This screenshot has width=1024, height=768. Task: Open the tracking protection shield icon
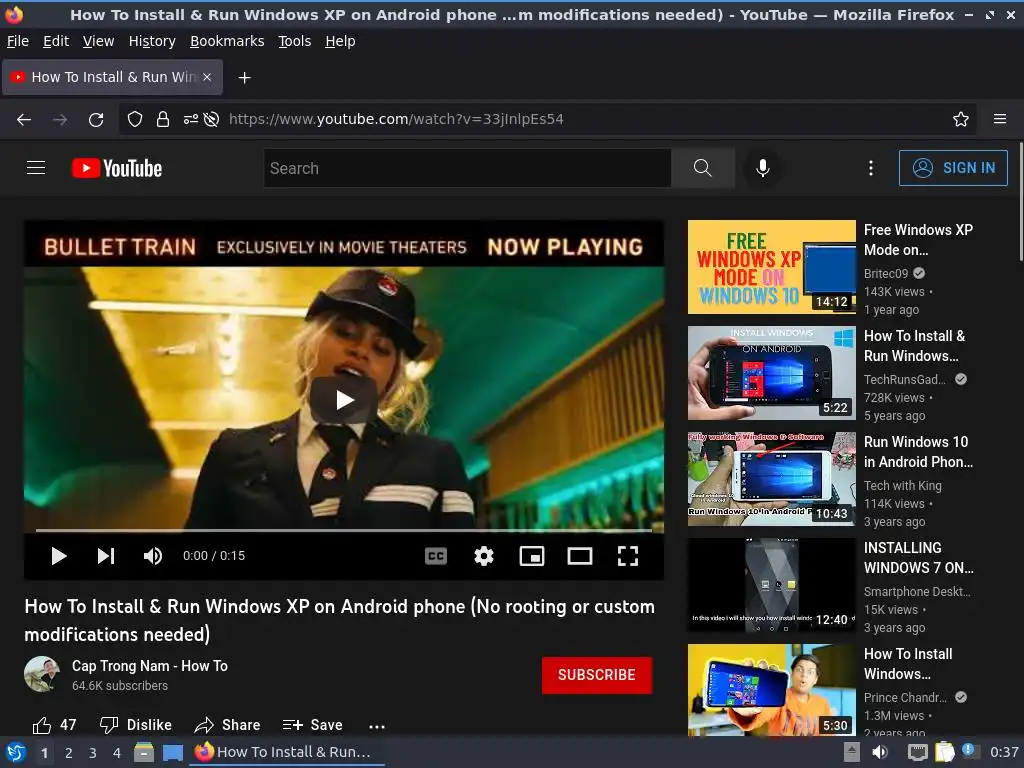135,120
